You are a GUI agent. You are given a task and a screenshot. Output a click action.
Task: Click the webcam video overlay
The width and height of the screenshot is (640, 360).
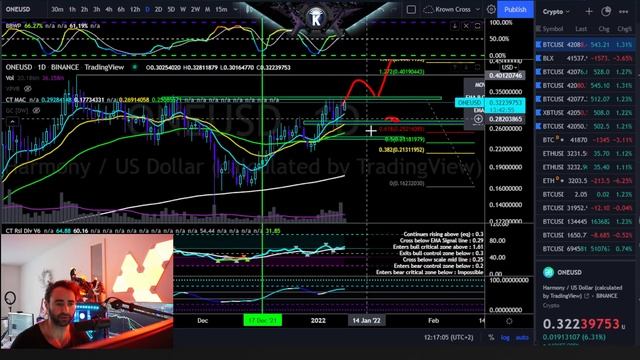pos(87,291)
